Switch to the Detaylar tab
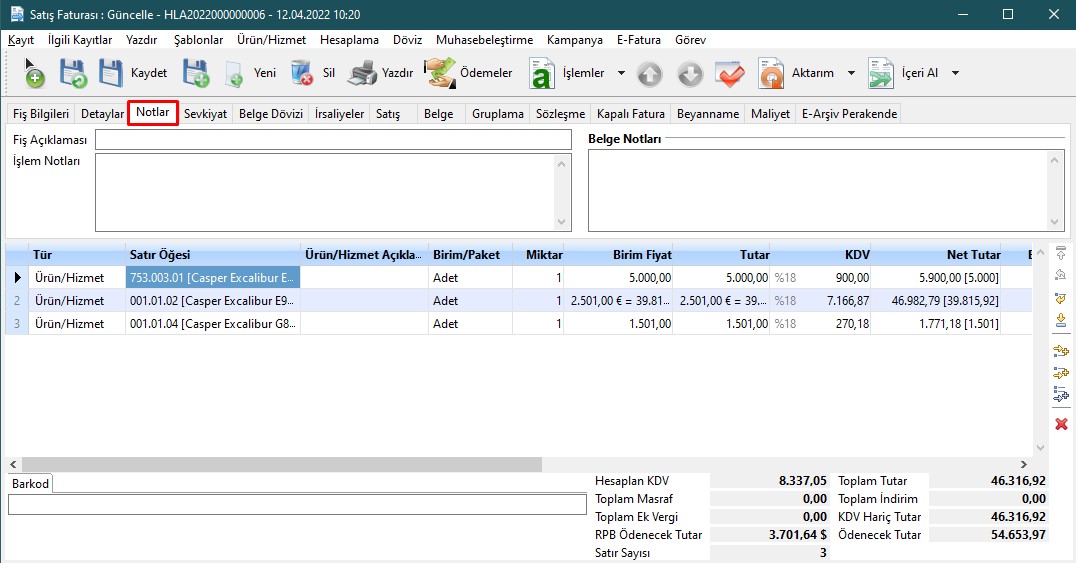The image size is (1076, 563). coord(102,114)
